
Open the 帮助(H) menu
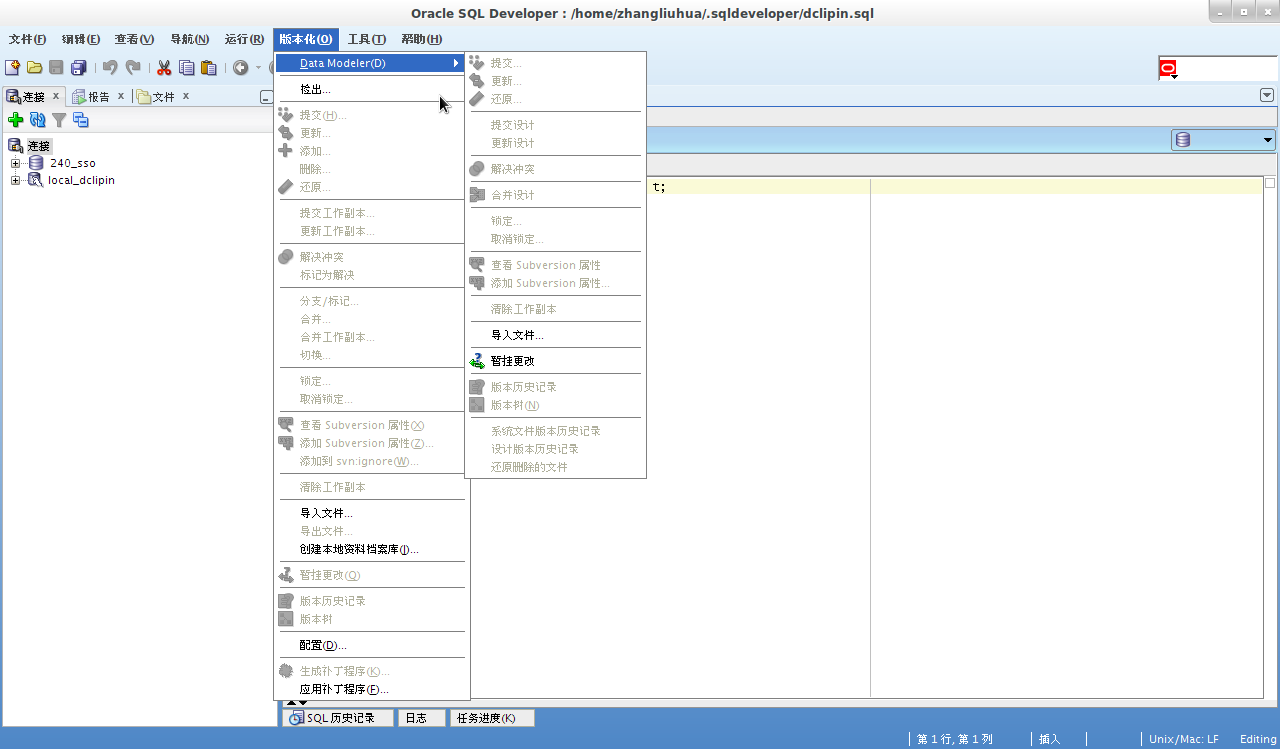pyautogui.click(x=422, y=40)
